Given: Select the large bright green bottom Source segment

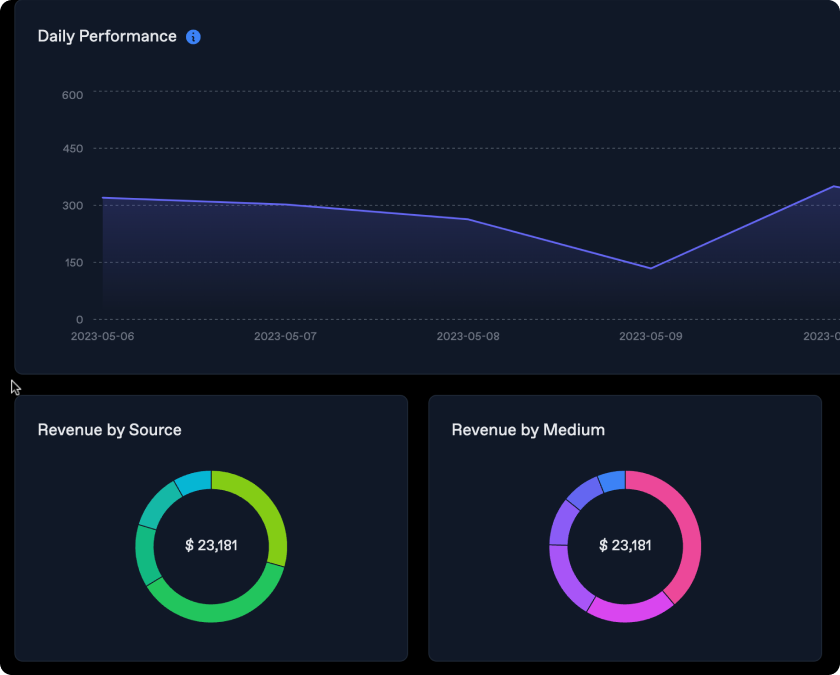Looking at the screenshot, I should [220, 612].
